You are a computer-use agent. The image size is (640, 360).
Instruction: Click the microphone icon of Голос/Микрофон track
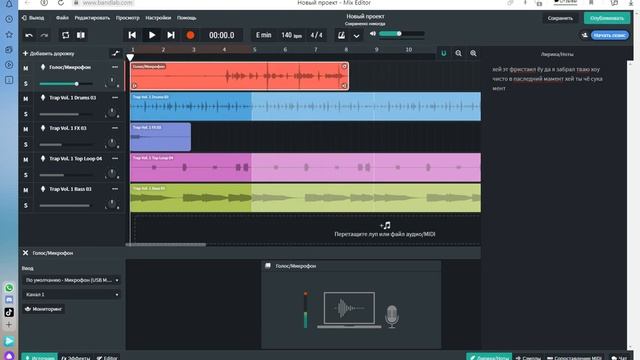[43, 67]
